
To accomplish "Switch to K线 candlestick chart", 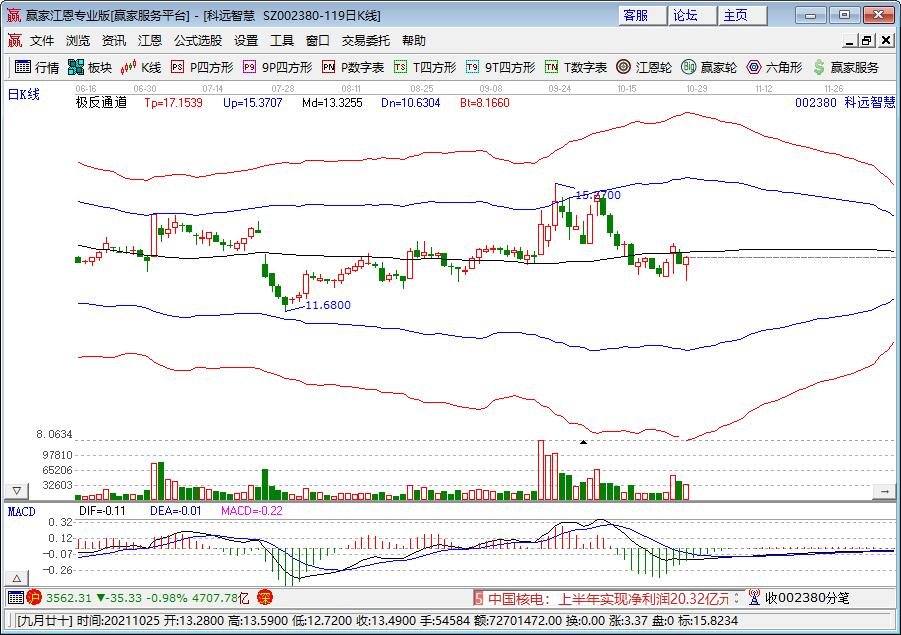I will (141, 67).
